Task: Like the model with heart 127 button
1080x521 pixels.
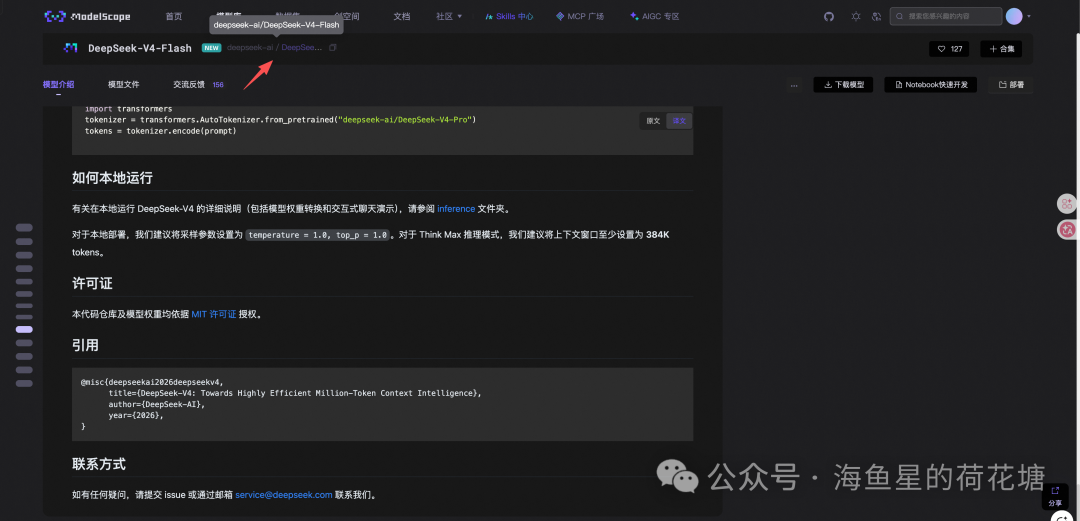Action: point(949,49)
